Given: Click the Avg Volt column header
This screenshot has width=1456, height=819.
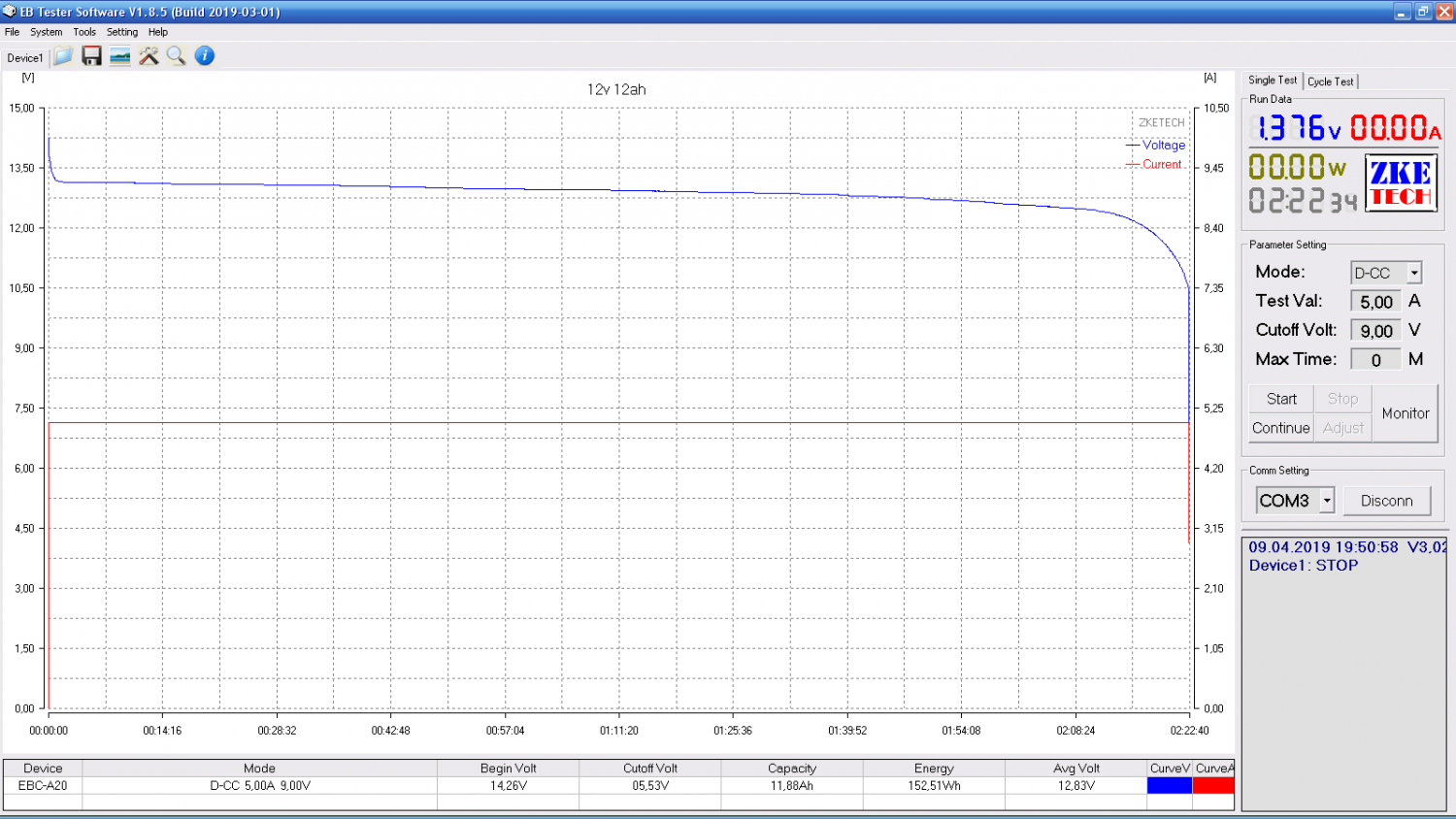Looking at the screenshot, I should click(1076, 769).
